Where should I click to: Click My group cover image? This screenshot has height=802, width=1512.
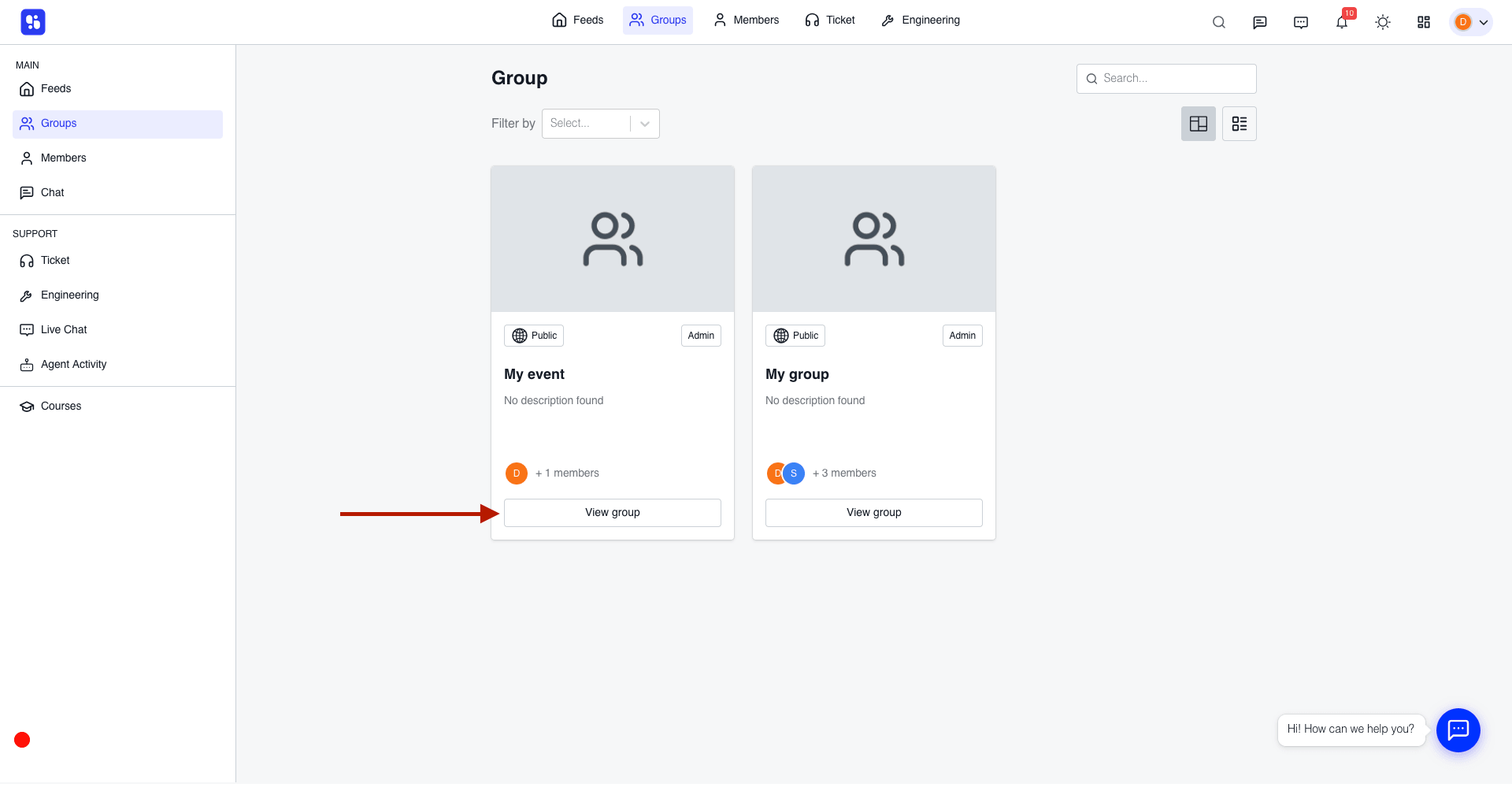pyautogui.click(x=874, y=239)
